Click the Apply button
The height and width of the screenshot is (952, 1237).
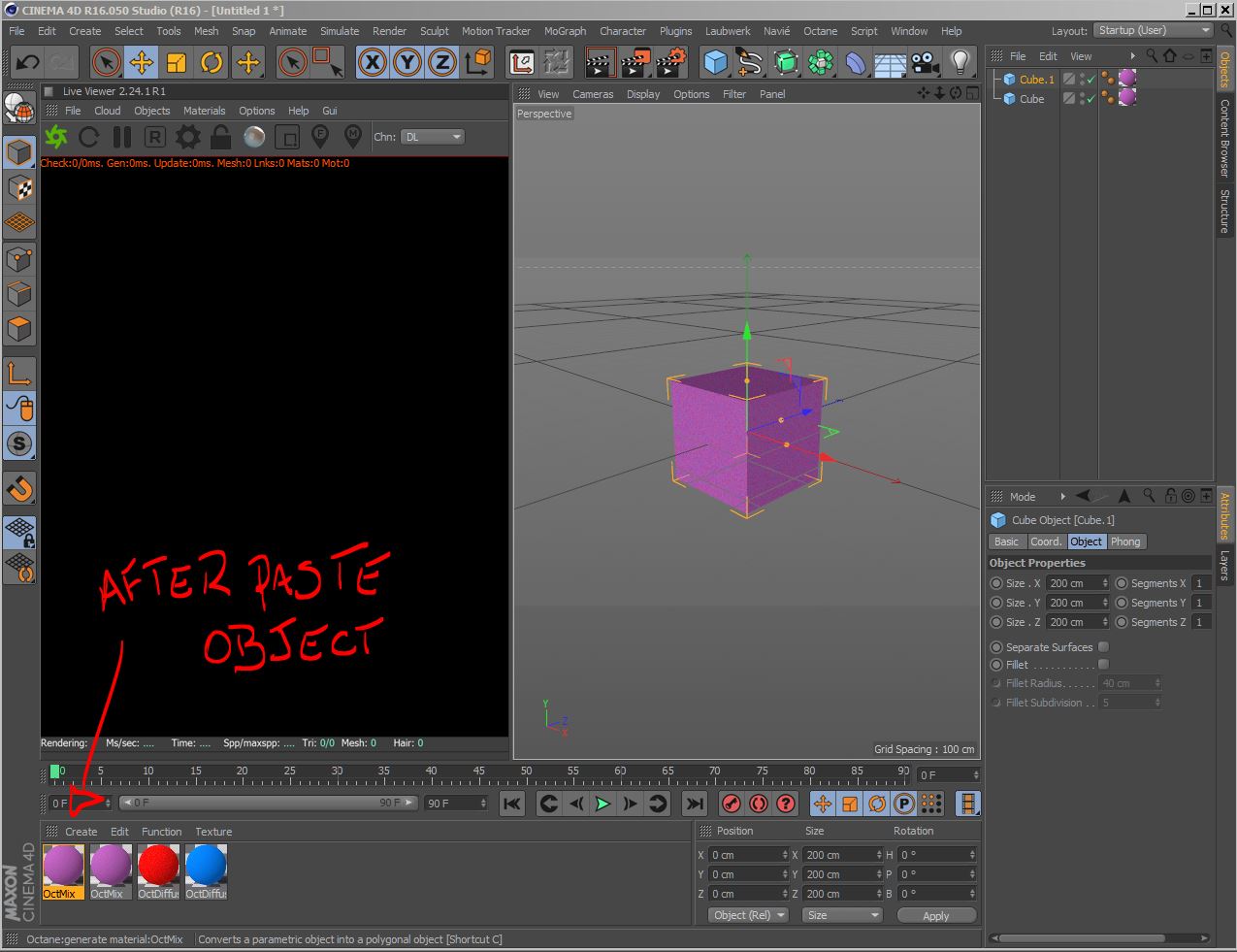936,916
